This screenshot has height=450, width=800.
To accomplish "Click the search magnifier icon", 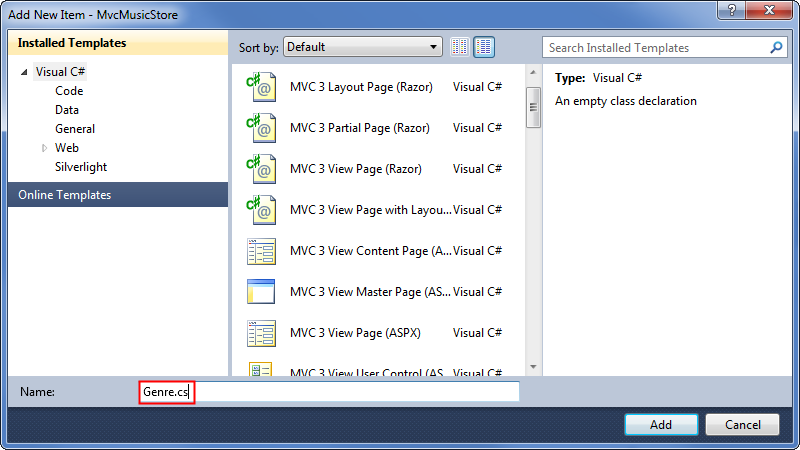I will click(x=776, y=47).
